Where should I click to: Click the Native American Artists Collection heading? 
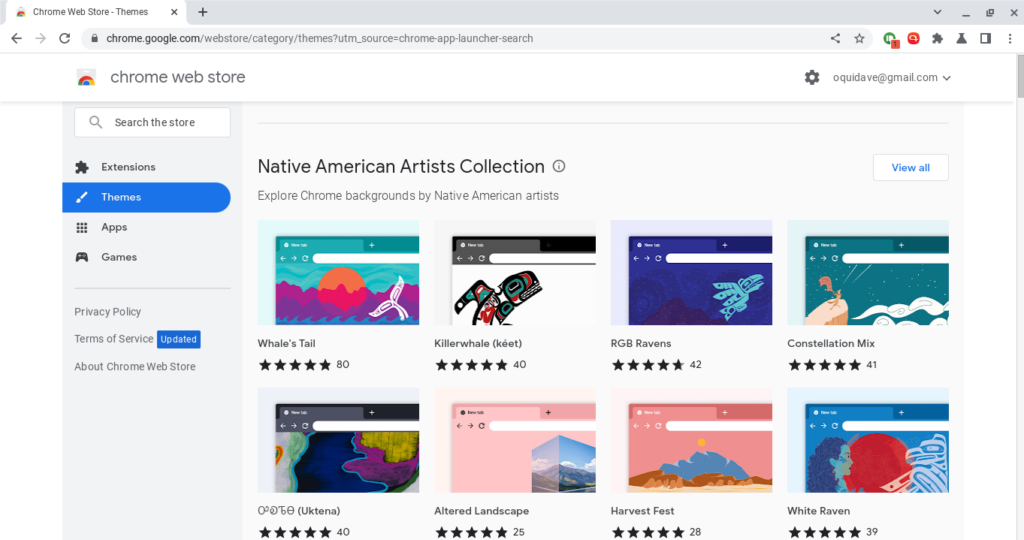pos(401,167)
